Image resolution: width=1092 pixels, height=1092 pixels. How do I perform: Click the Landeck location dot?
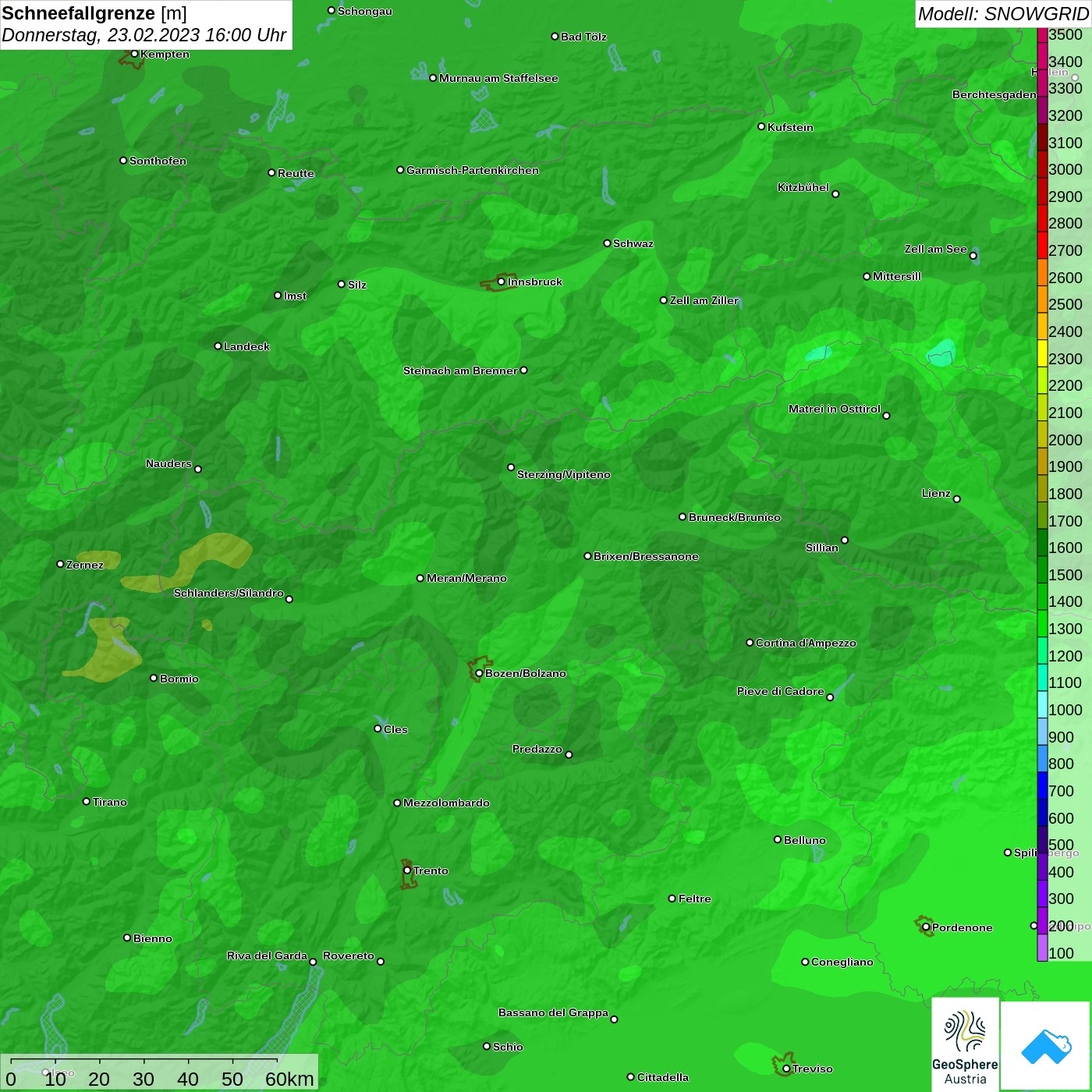pos(218,346)
